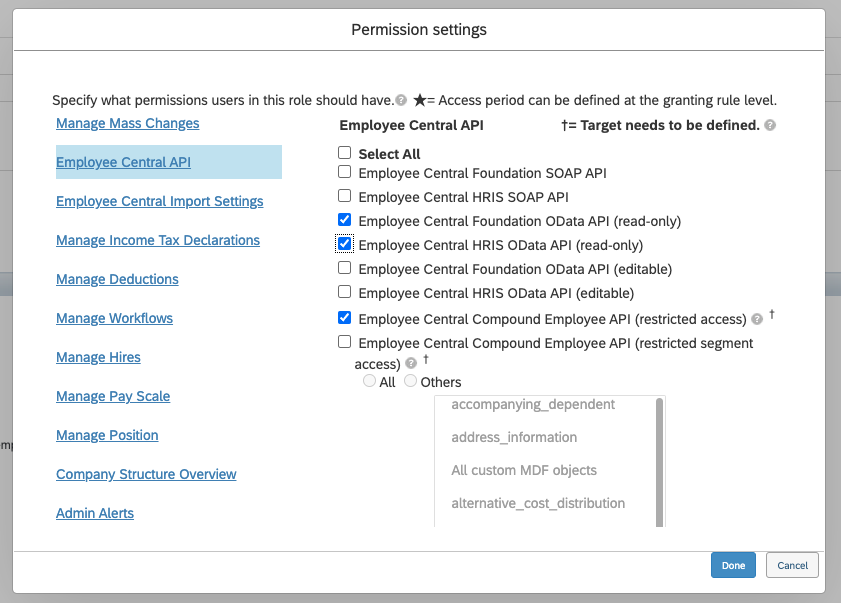Enable Employee Central Foundation SOAP API
The height and width of the screenshot is (603, 841).
(x=345, y=172)
